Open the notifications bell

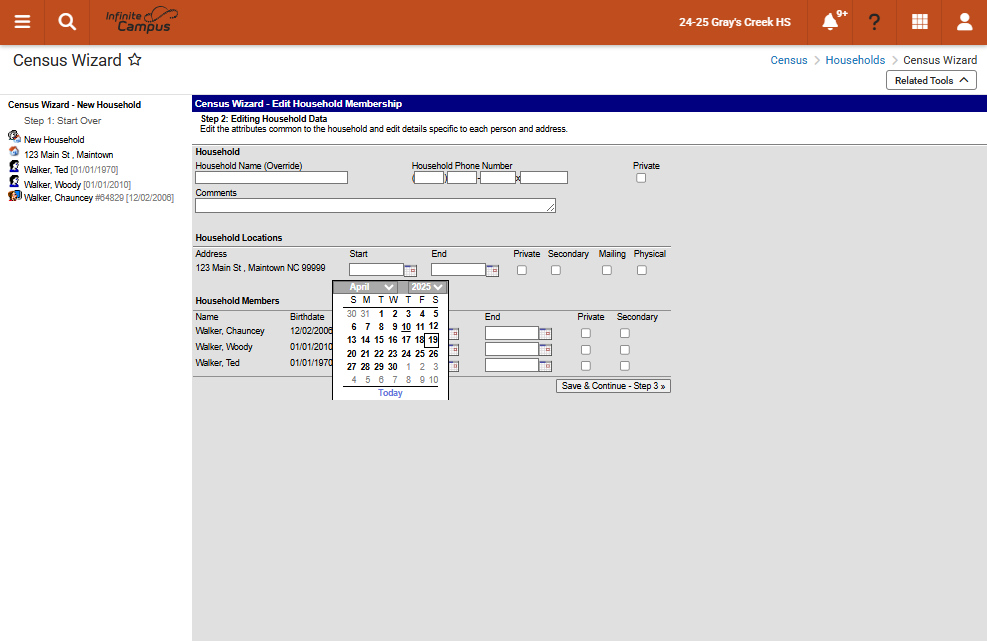[x=831, y=22]
